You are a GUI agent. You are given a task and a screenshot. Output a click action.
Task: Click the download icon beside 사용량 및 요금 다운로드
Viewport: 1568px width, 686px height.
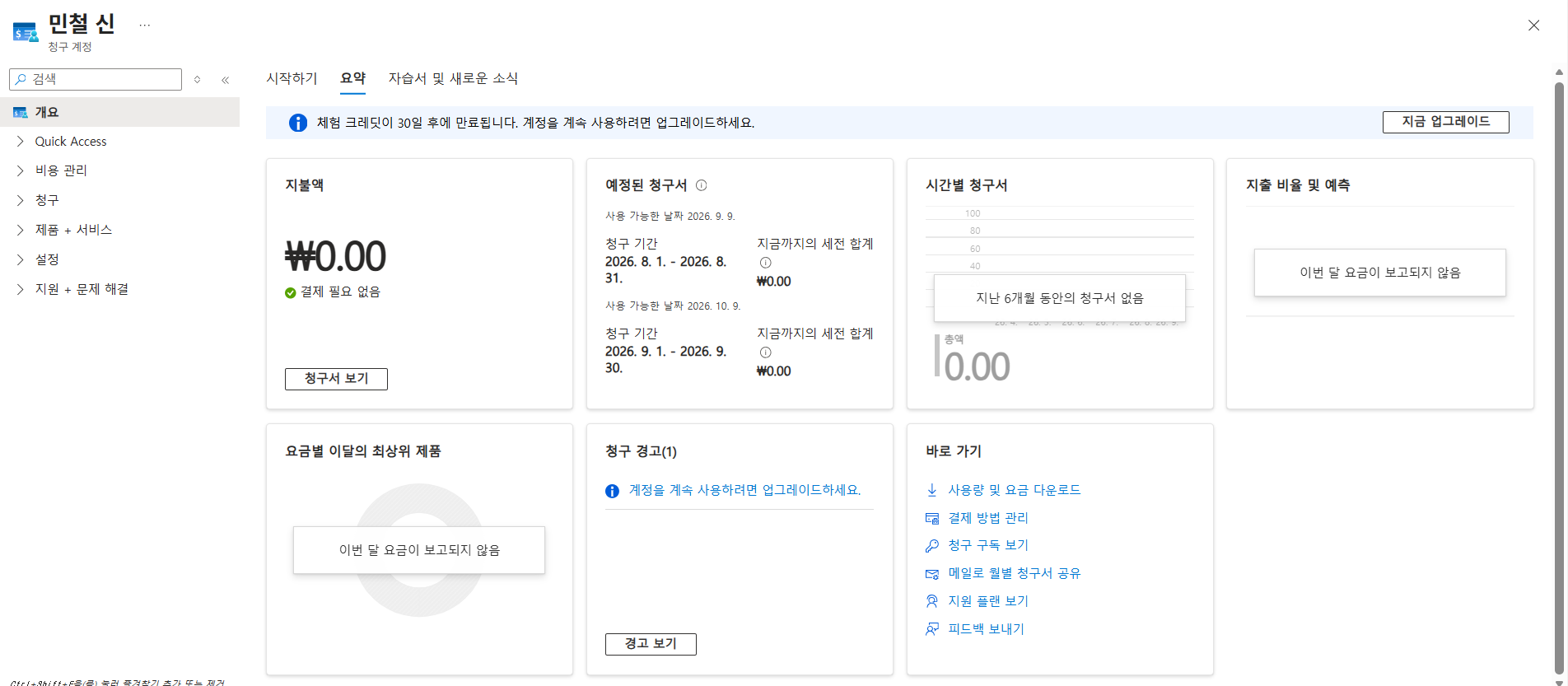932,490
